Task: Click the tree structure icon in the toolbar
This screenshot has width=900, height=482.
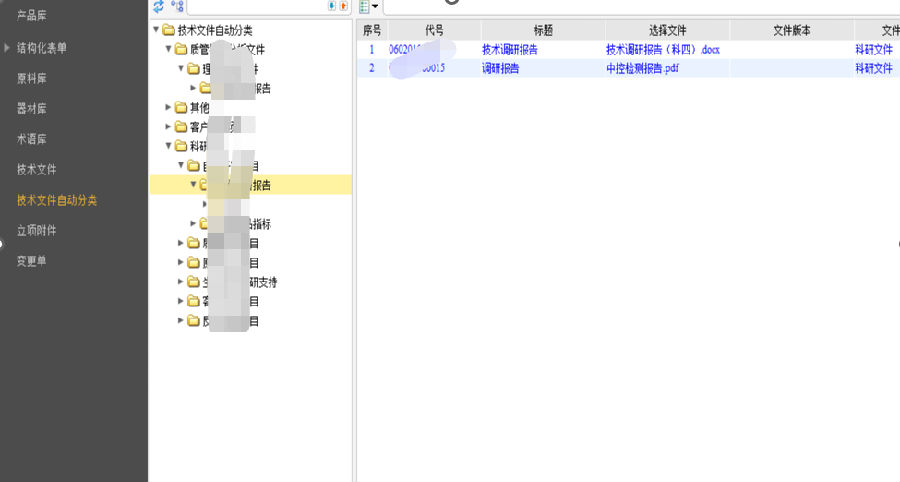Action: 177,6
